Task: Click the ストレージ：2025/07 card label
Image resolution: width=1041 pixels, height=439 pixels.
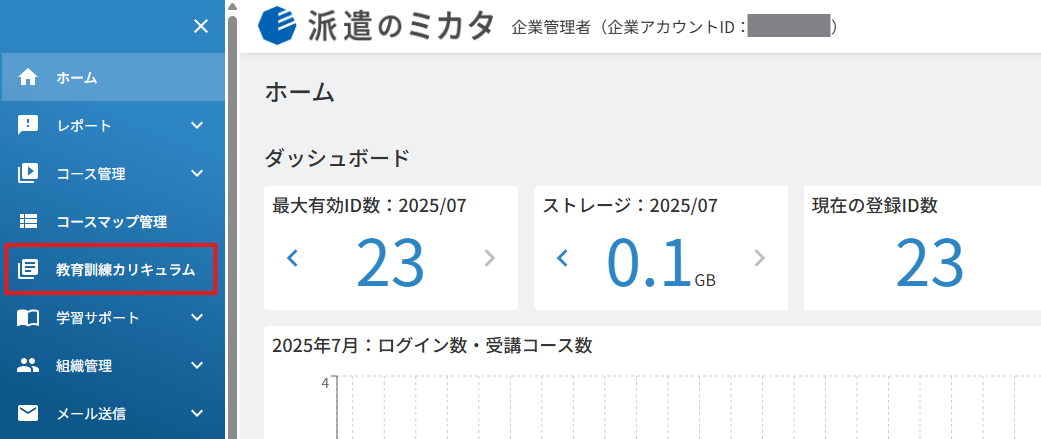Action: tap(631, 206)
